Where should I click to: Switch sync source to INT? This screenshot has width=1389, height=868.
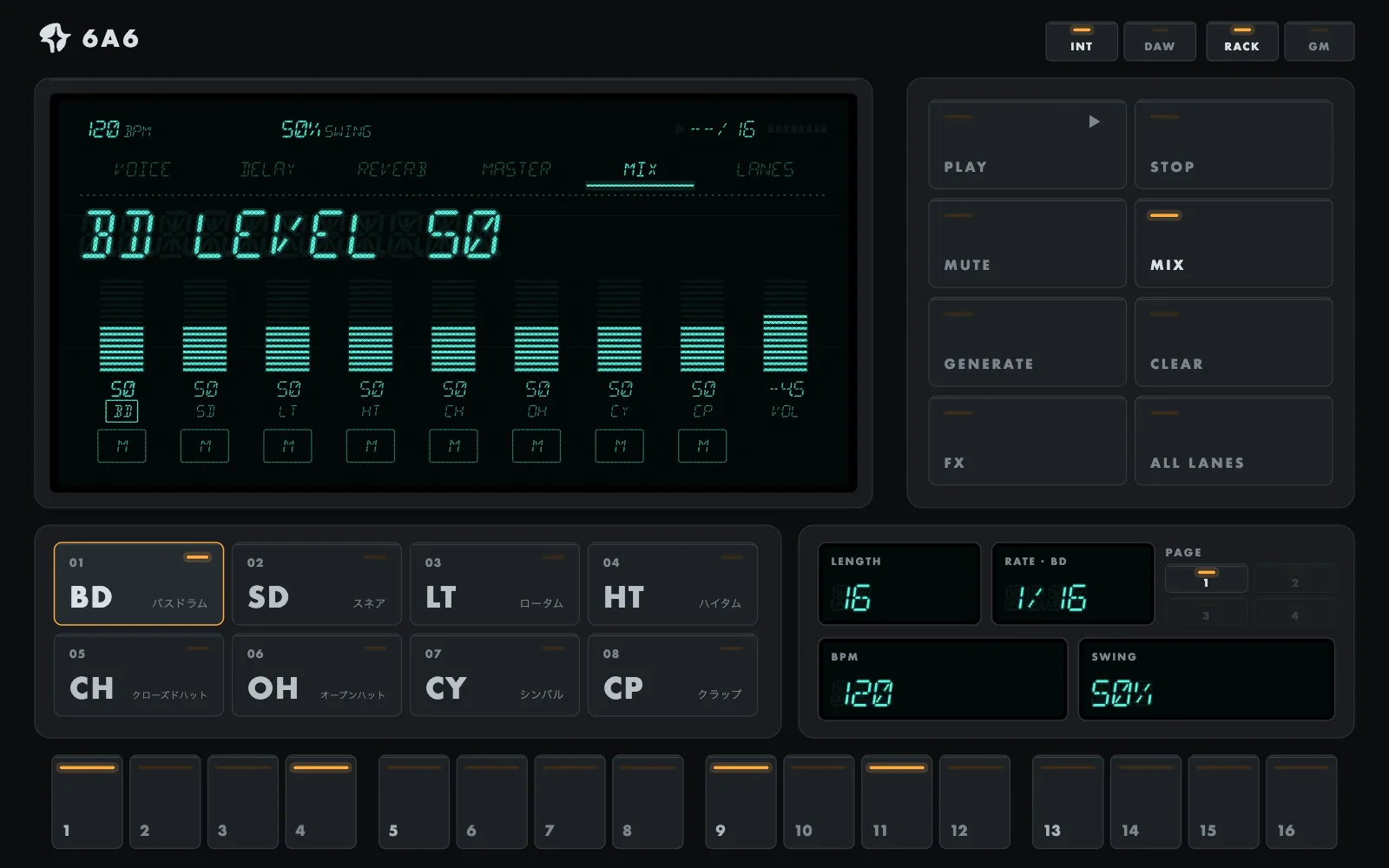[1082, 41]
